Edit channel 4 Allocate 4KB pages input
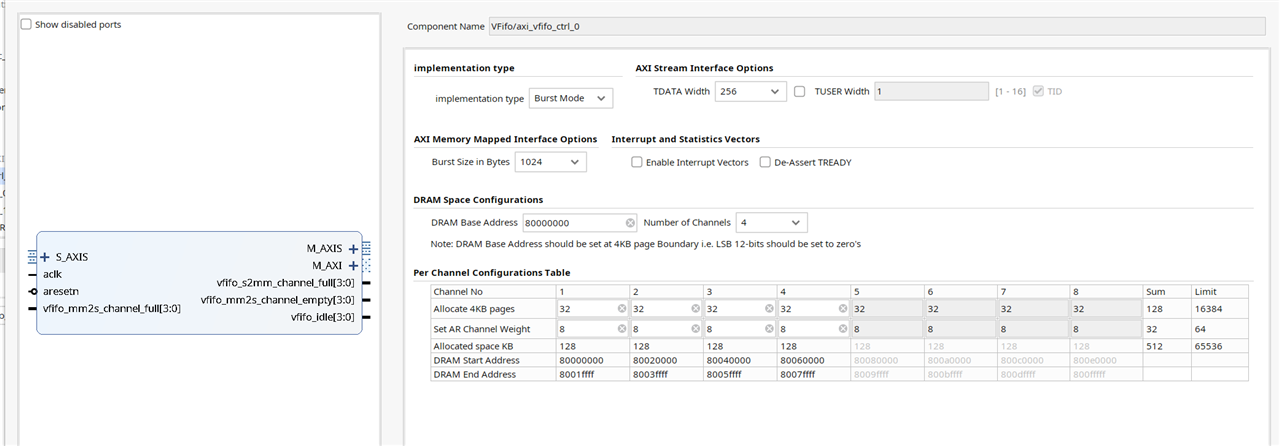 coord(814,309)
